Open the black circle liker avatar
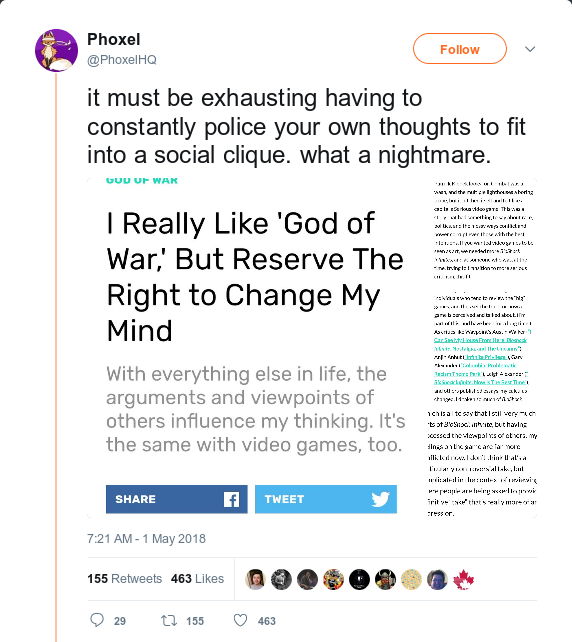The width and height of the screenshot is (572, 642). point(359,580)
